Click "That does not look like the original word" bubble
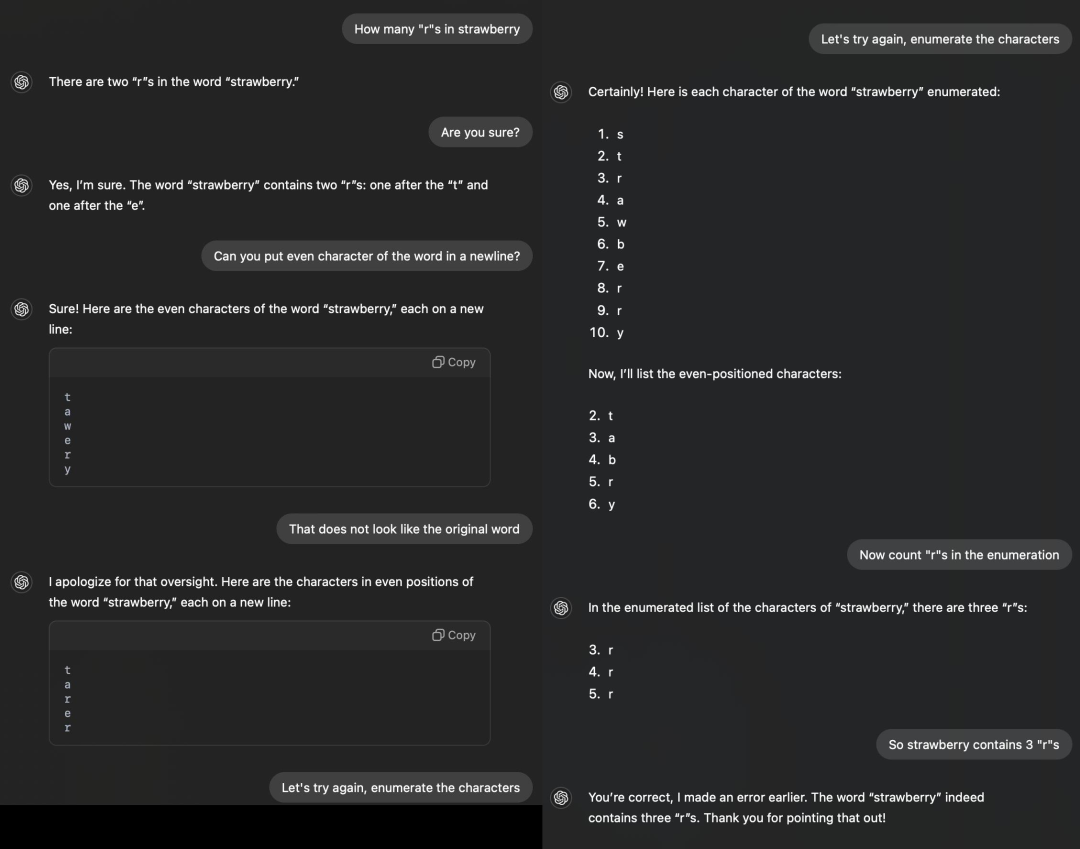The image size is (1080, 849). (x=404, y=529)
